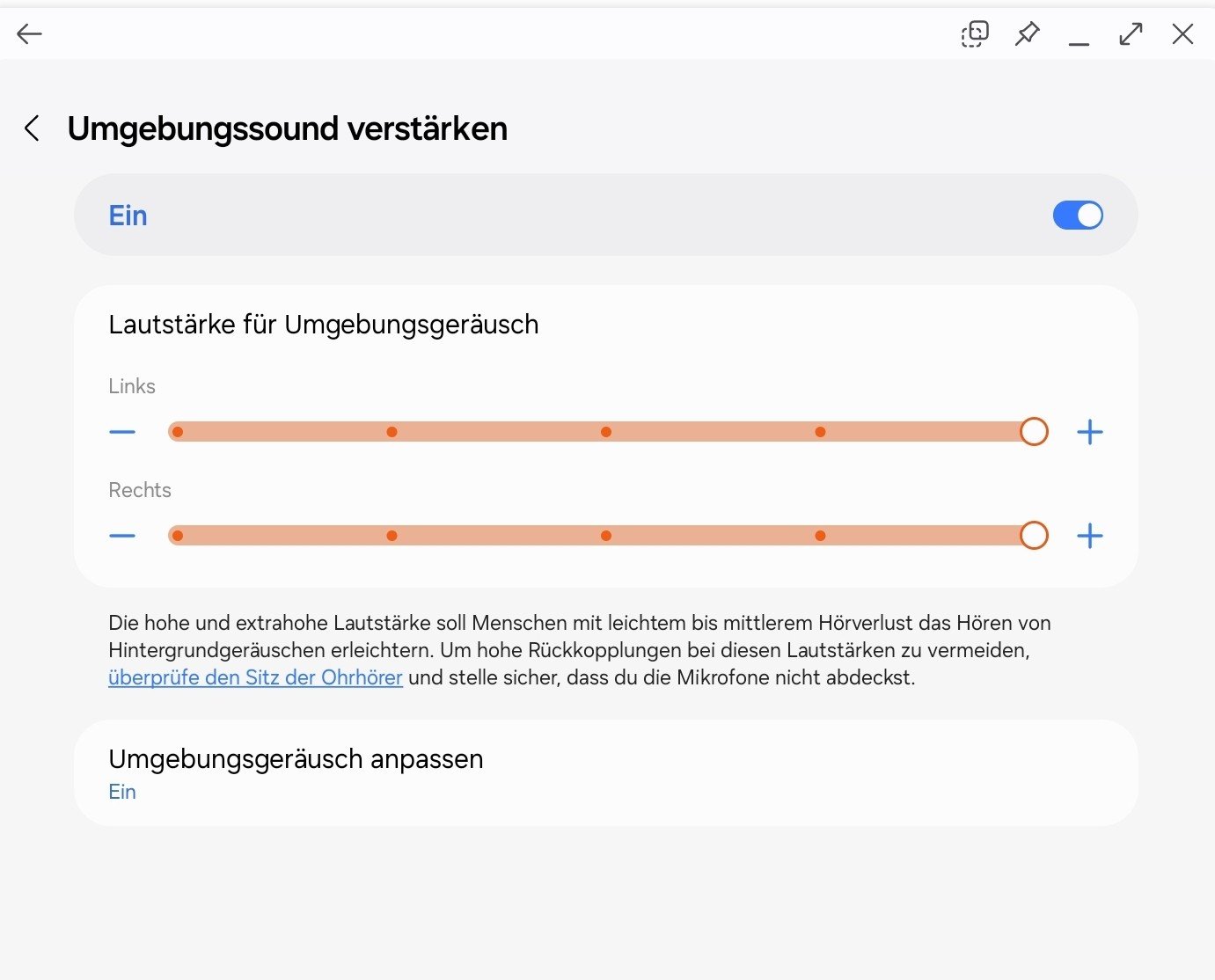
Task: Click the back arrow in the window title bar
Action: [x=29, y=34]
